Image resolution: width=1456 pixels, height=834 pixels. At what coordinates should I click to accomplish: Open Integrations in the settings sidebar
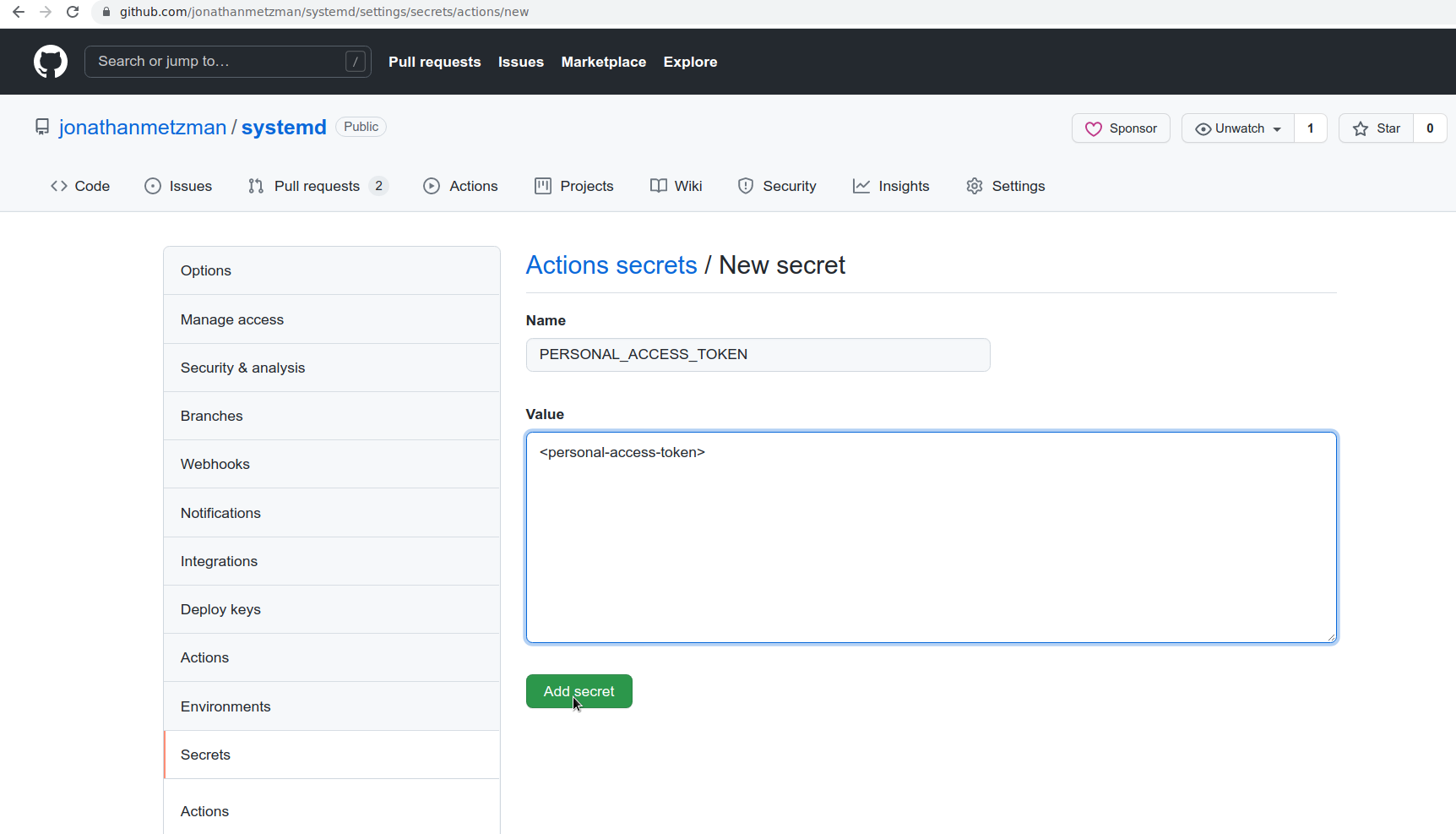(x=332, y=561)
